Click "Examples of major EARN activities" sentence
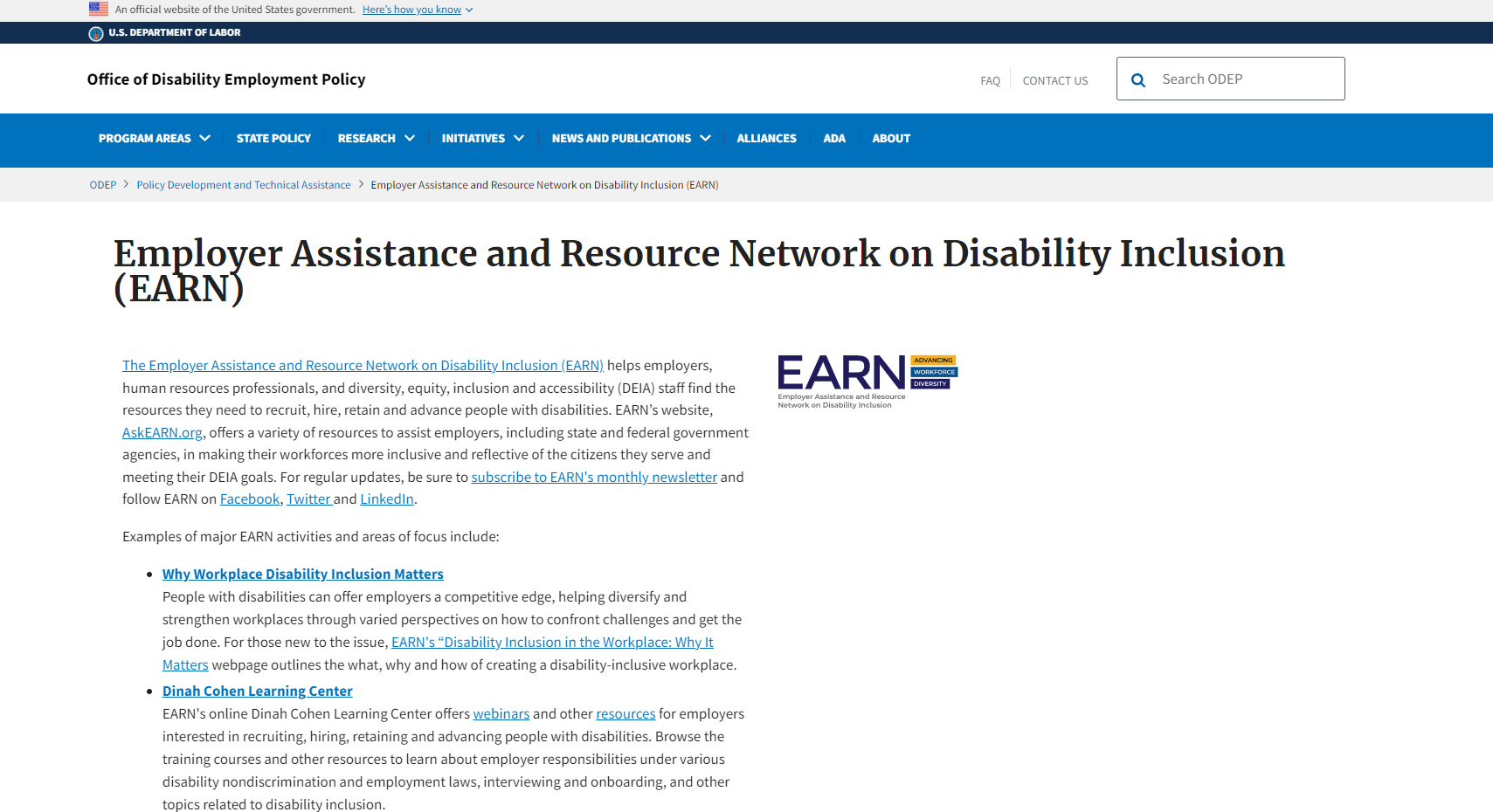 [311, 537]
